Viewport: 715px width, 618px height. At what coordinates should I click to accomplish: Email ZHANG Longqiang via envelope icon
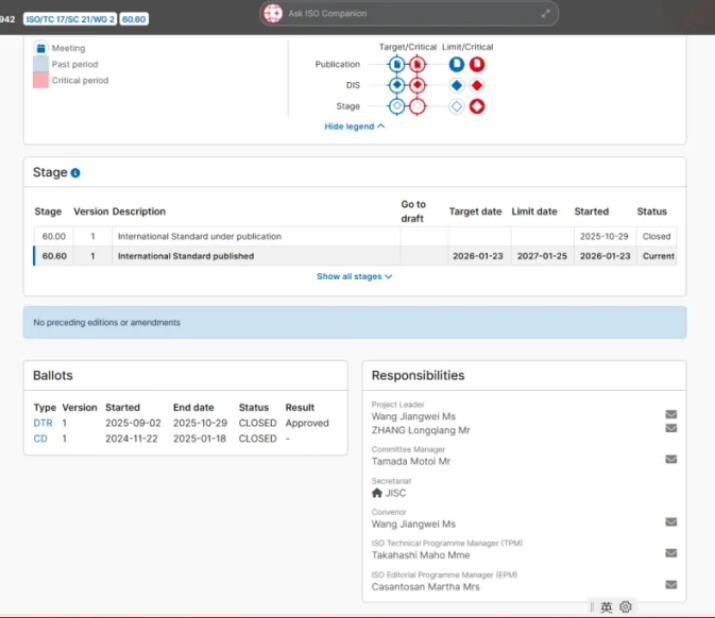[x=670, y=428]
